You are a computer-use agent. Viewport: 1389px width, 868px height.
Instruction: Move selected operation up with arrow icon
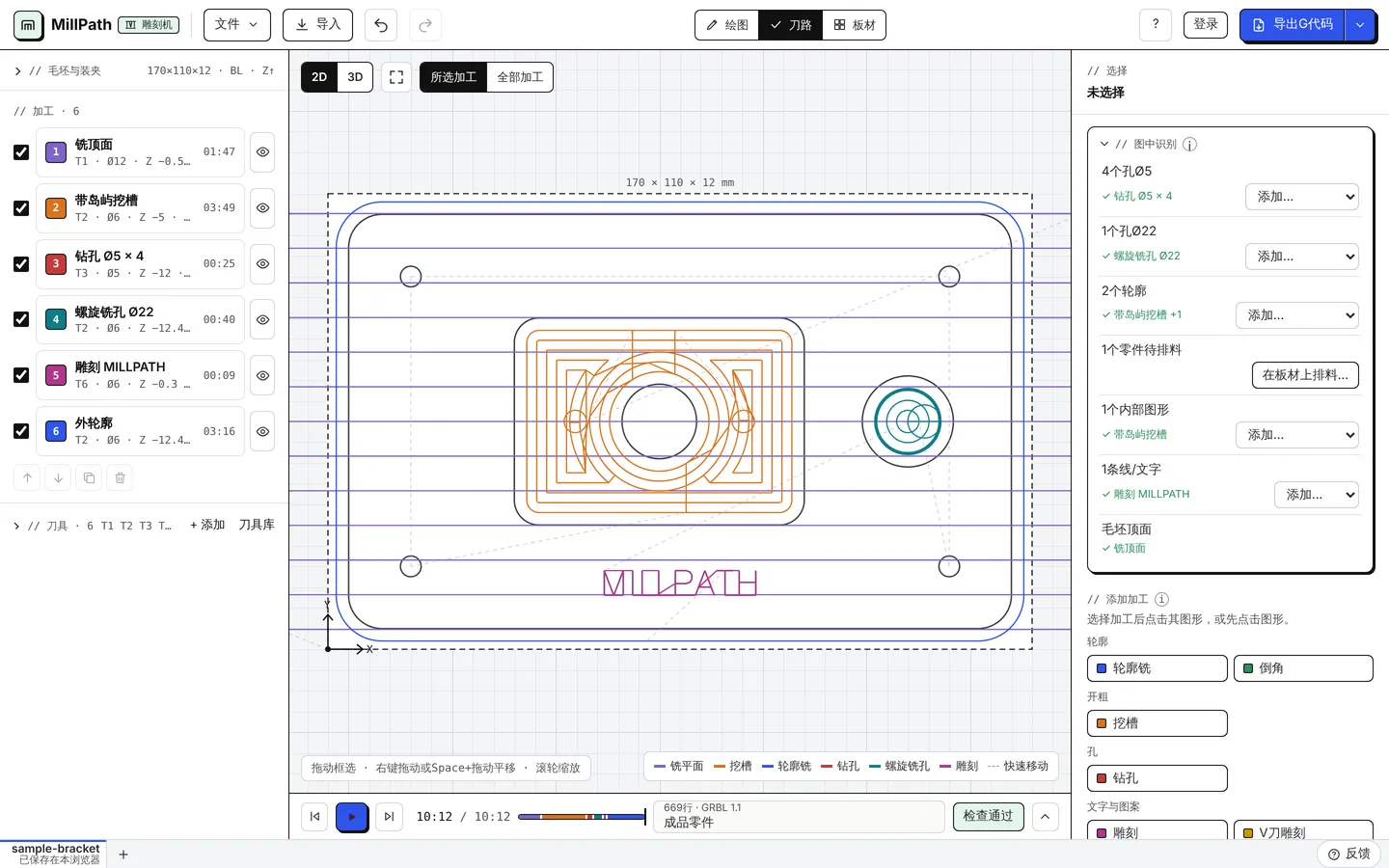click(27, 477)
